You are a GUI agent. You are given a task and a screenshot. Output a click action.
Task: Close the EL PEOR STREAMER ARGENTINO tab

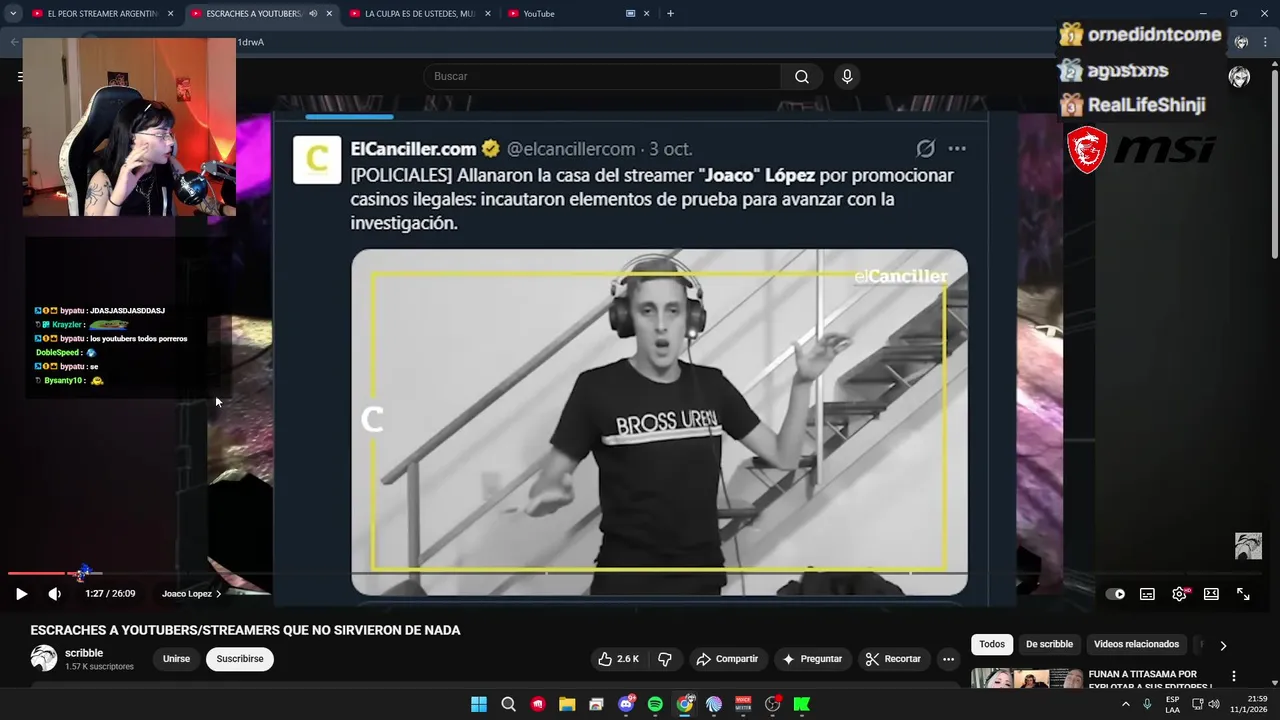coord(170,14)
